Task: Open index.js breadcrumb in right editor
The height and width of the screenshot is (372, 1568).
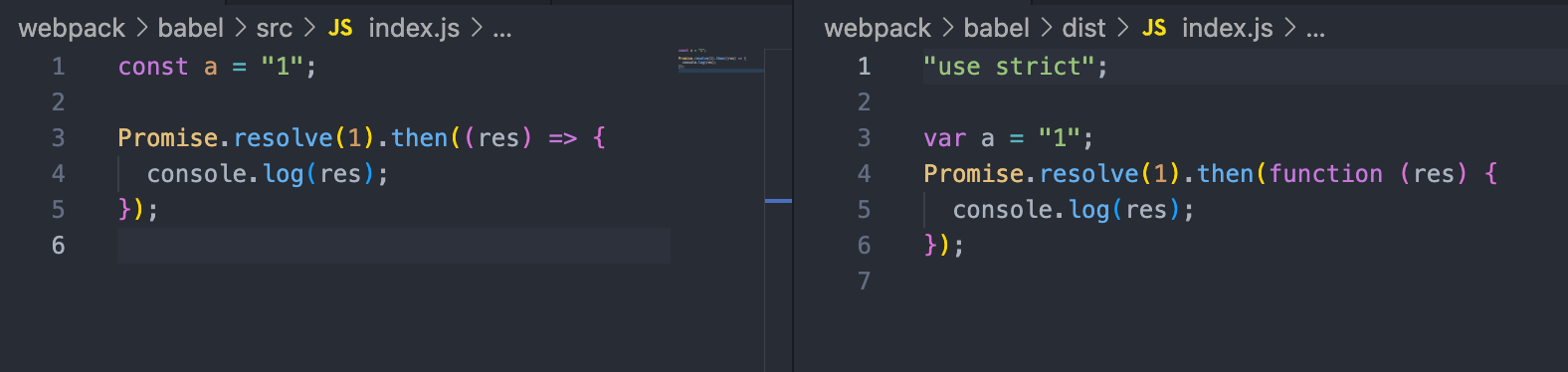Action: coord(1228,28)
